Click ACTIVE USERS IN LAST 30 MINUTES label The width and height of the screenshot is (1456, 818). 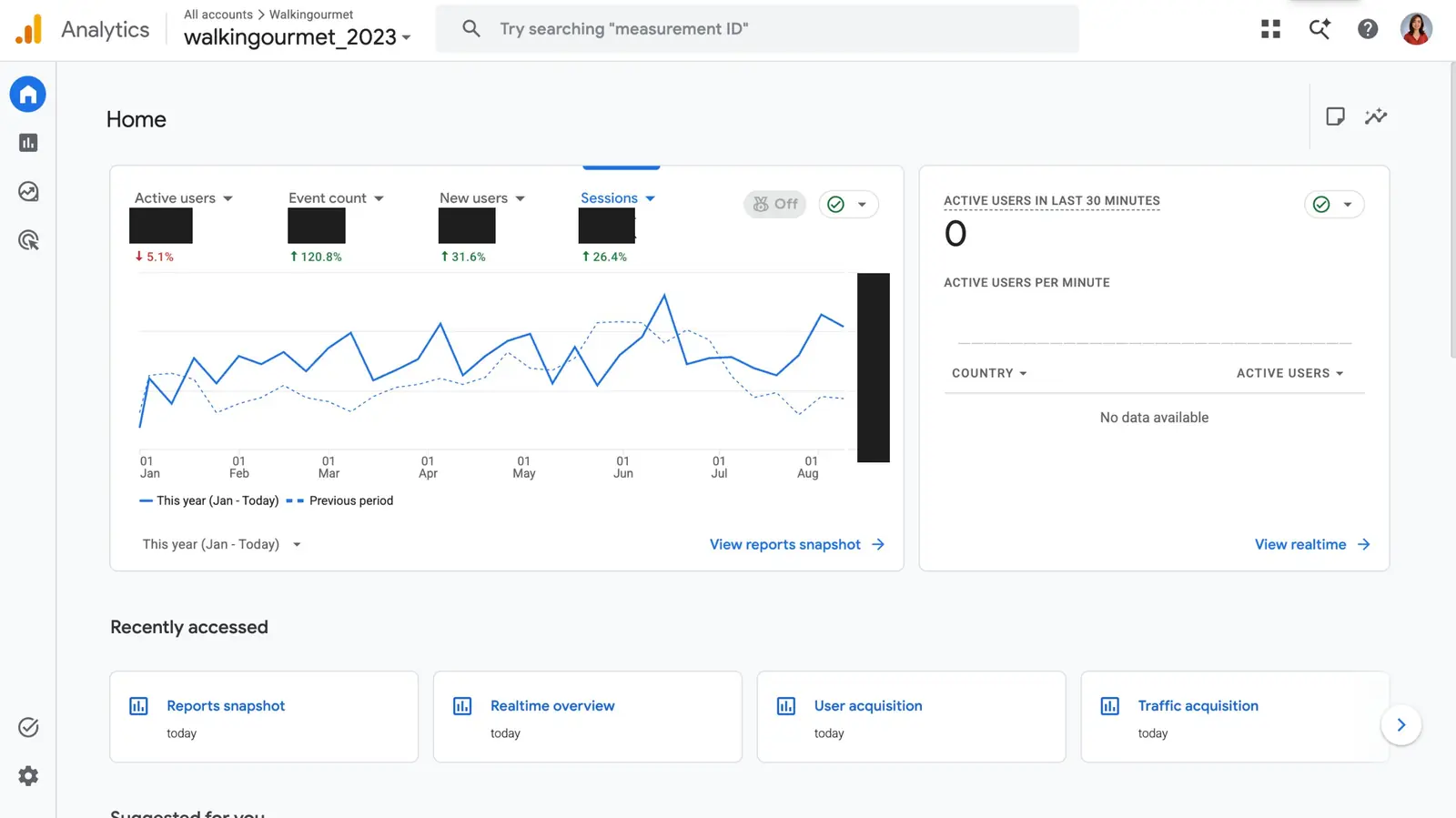[1052, 201]
